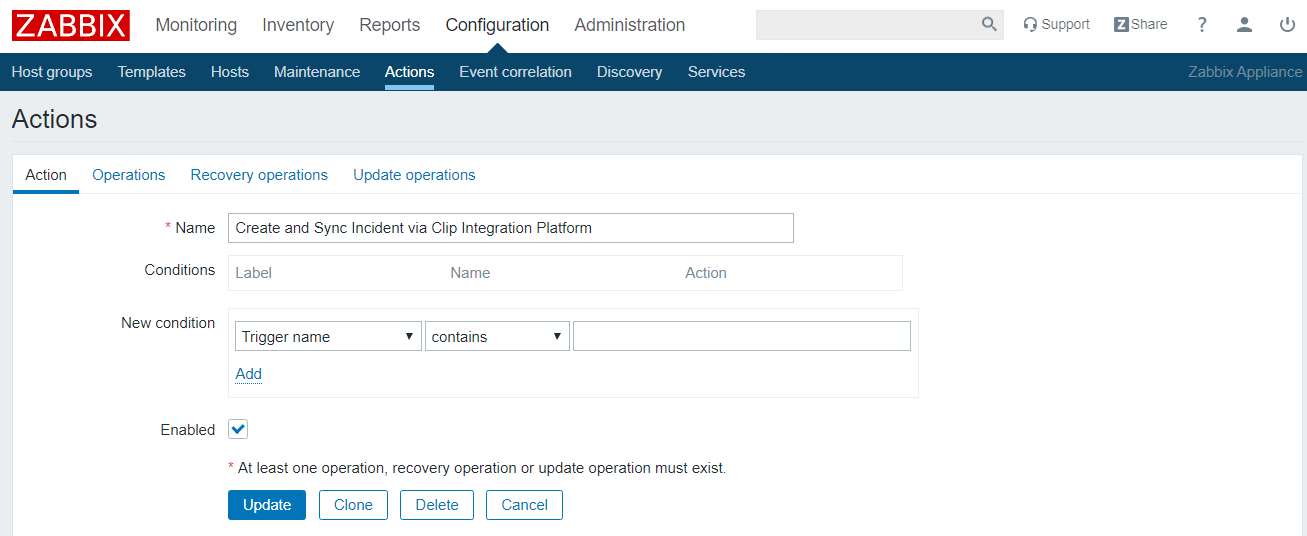Open the Inventory menu
1307x536 pixels.
tap(298, 25)
